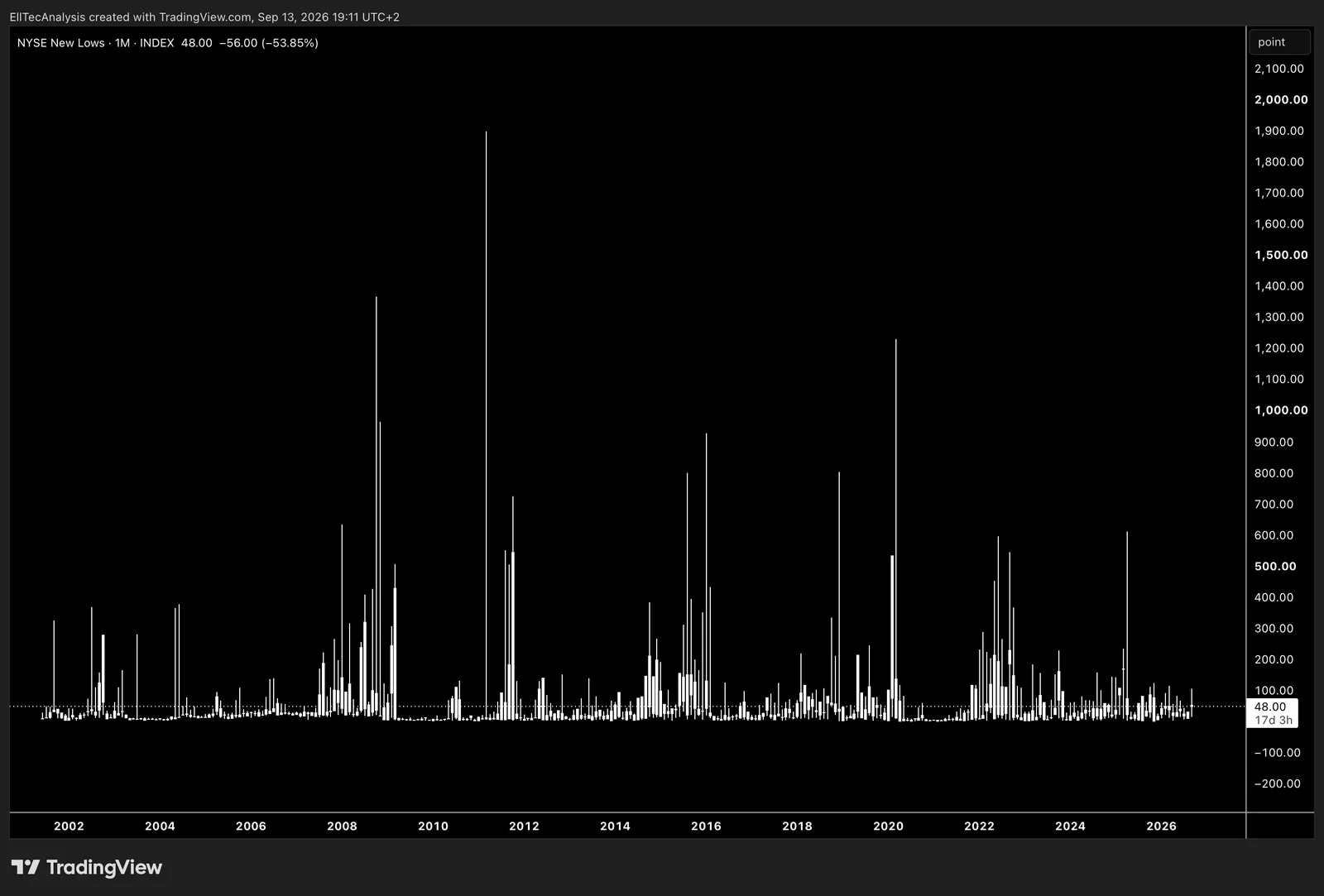Click the 2020 spike bar reaching about 1,200

pyautogui.click(x=895, y=529)
